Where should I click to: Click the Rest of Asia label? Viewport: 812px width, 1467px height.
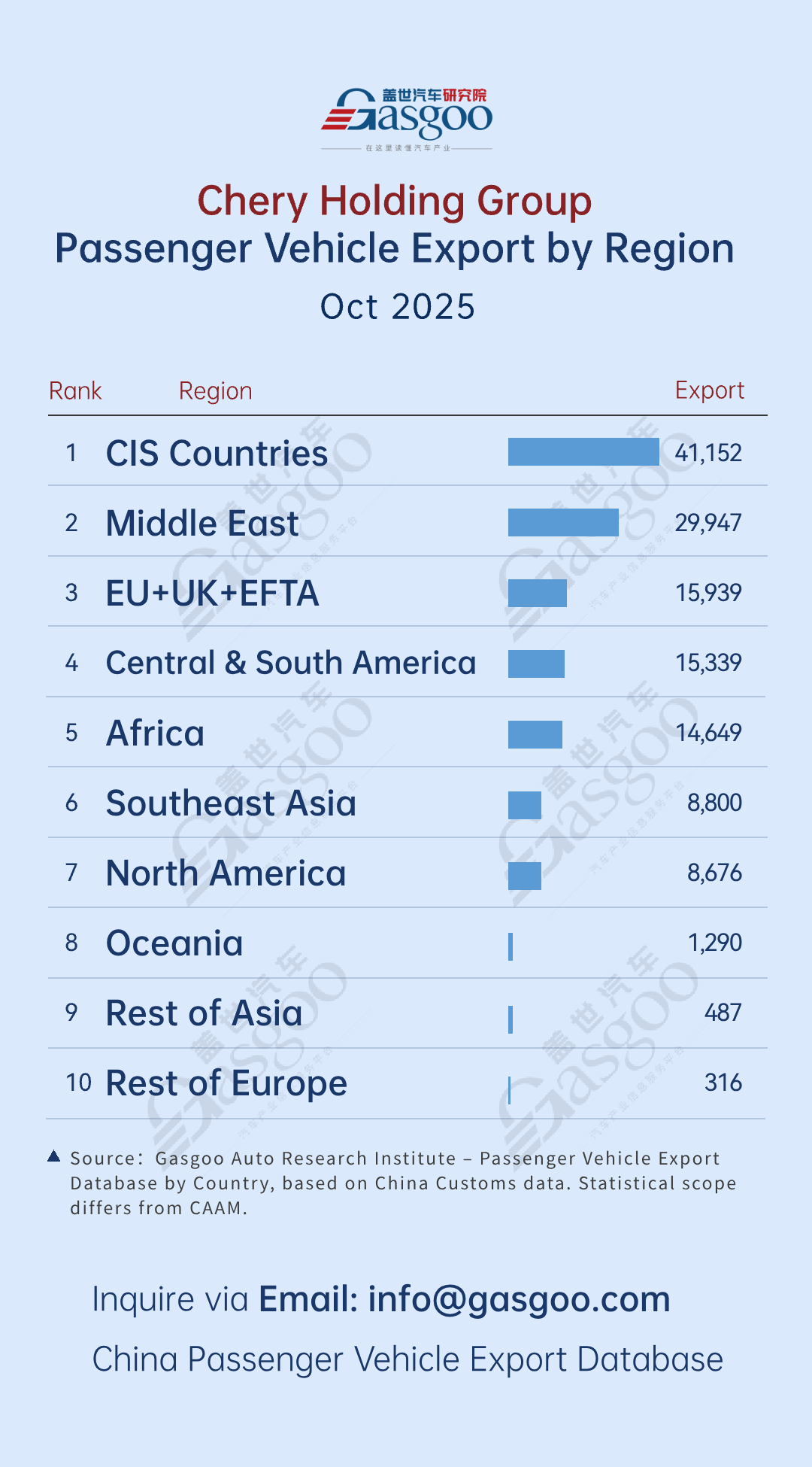pyautogui.click(x=204, y=1013)
